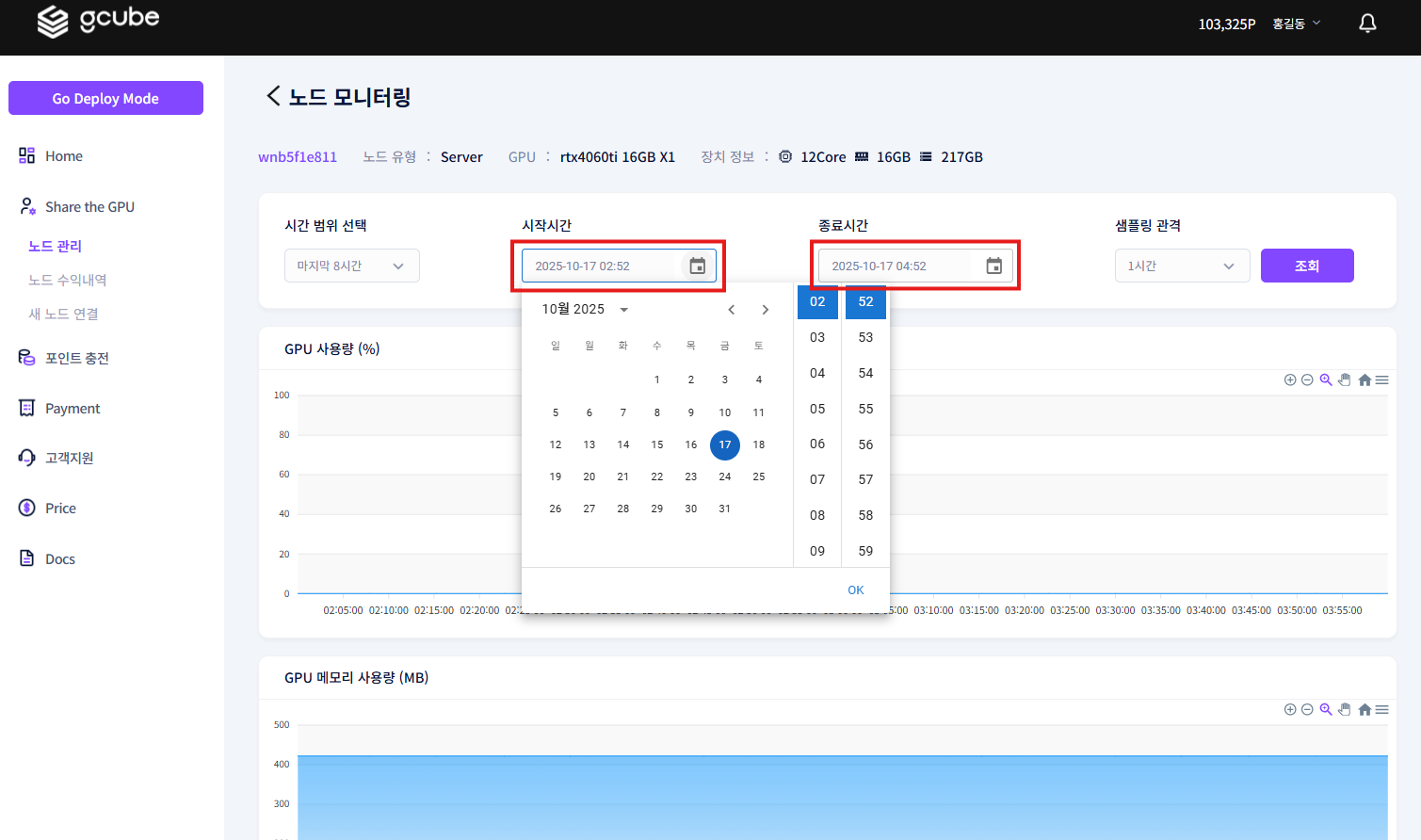This screenshot has width=1421, height=840.
Task: Reset GPU 사용량 chart view with home icon
Action: pyautogui.click(x=1364, y=380)
